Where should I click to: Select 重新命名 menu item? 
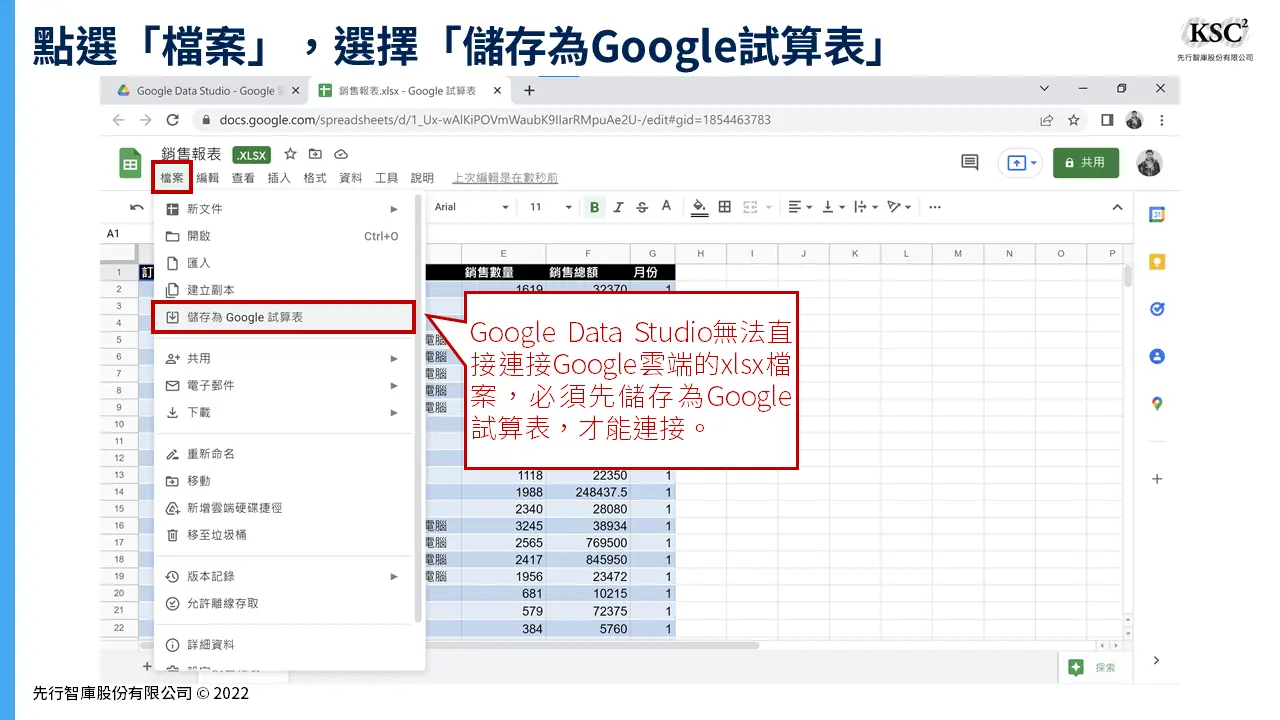pos(284,454)
